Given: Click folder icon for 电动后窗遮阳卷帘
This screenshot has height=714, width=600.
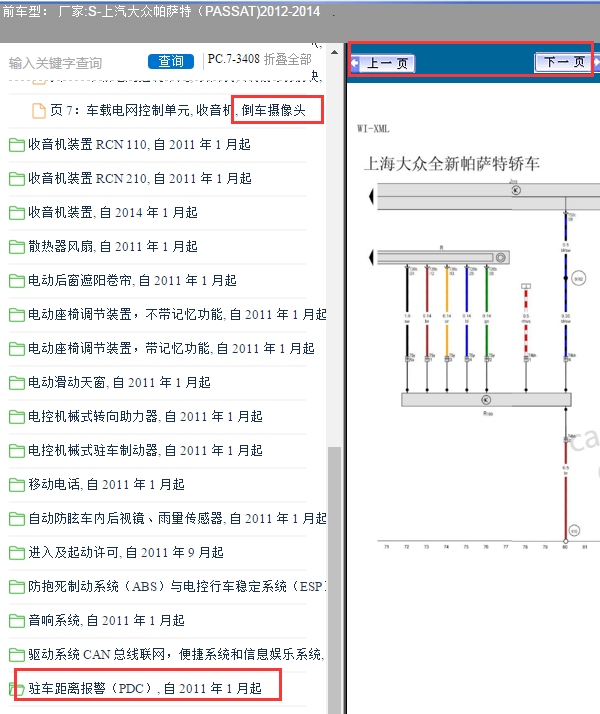Looking at the screenshot, I should [x=17, y=281].
